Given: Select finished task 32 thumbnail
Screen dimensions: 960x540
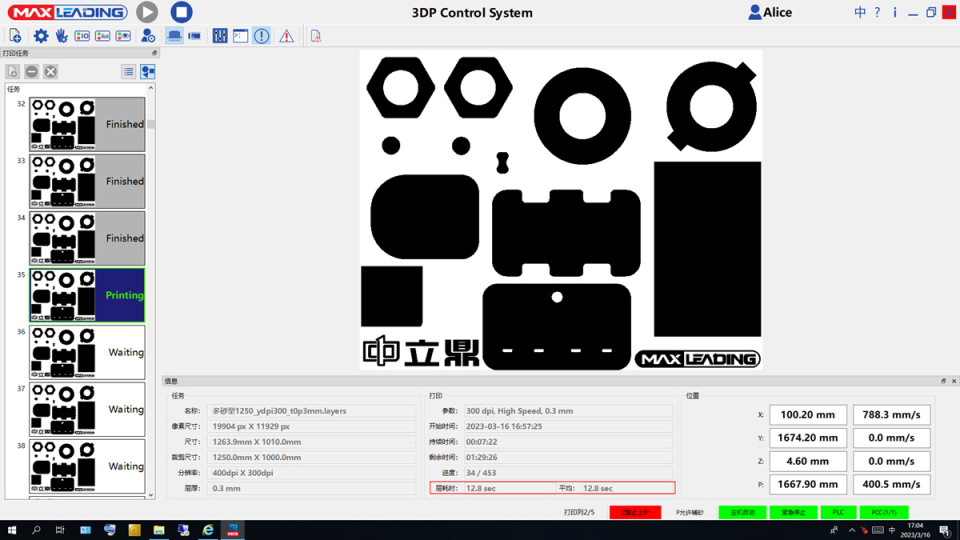Looking at the screenshot, I should [x=87, y=124].
